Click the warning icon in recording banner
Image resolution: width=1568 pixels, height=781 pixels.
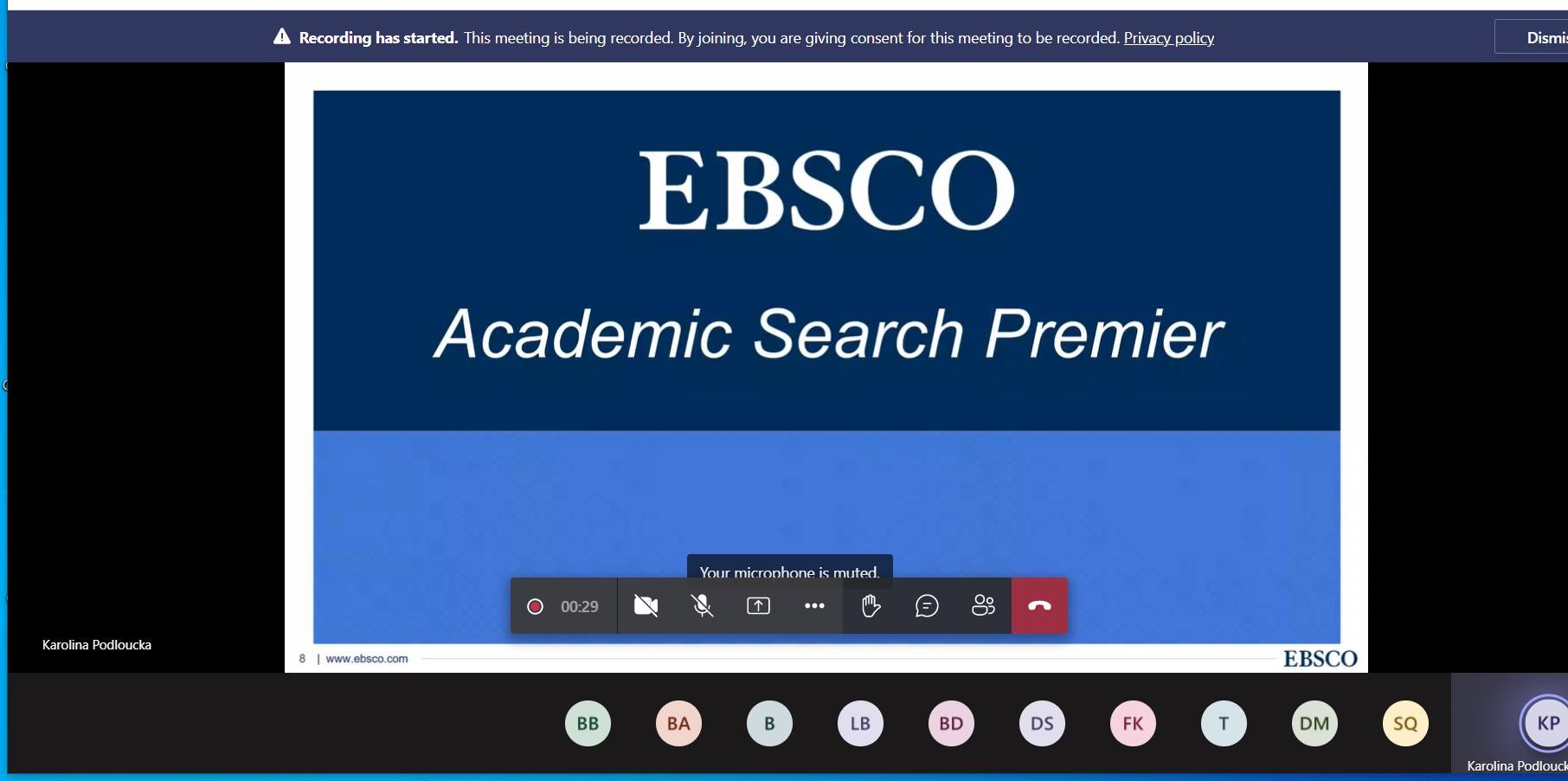[281, 36]
